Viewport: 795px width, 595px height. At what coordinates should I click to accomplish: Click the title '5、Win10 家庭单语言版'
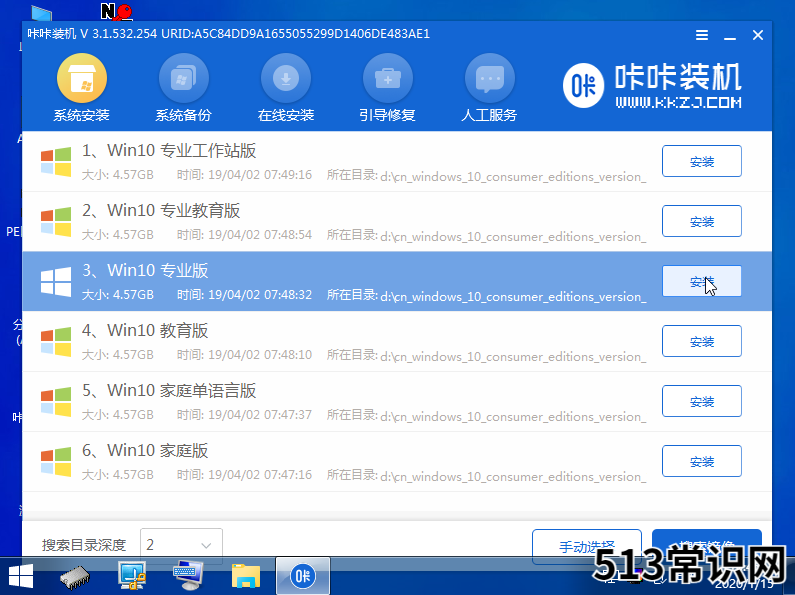169,390
